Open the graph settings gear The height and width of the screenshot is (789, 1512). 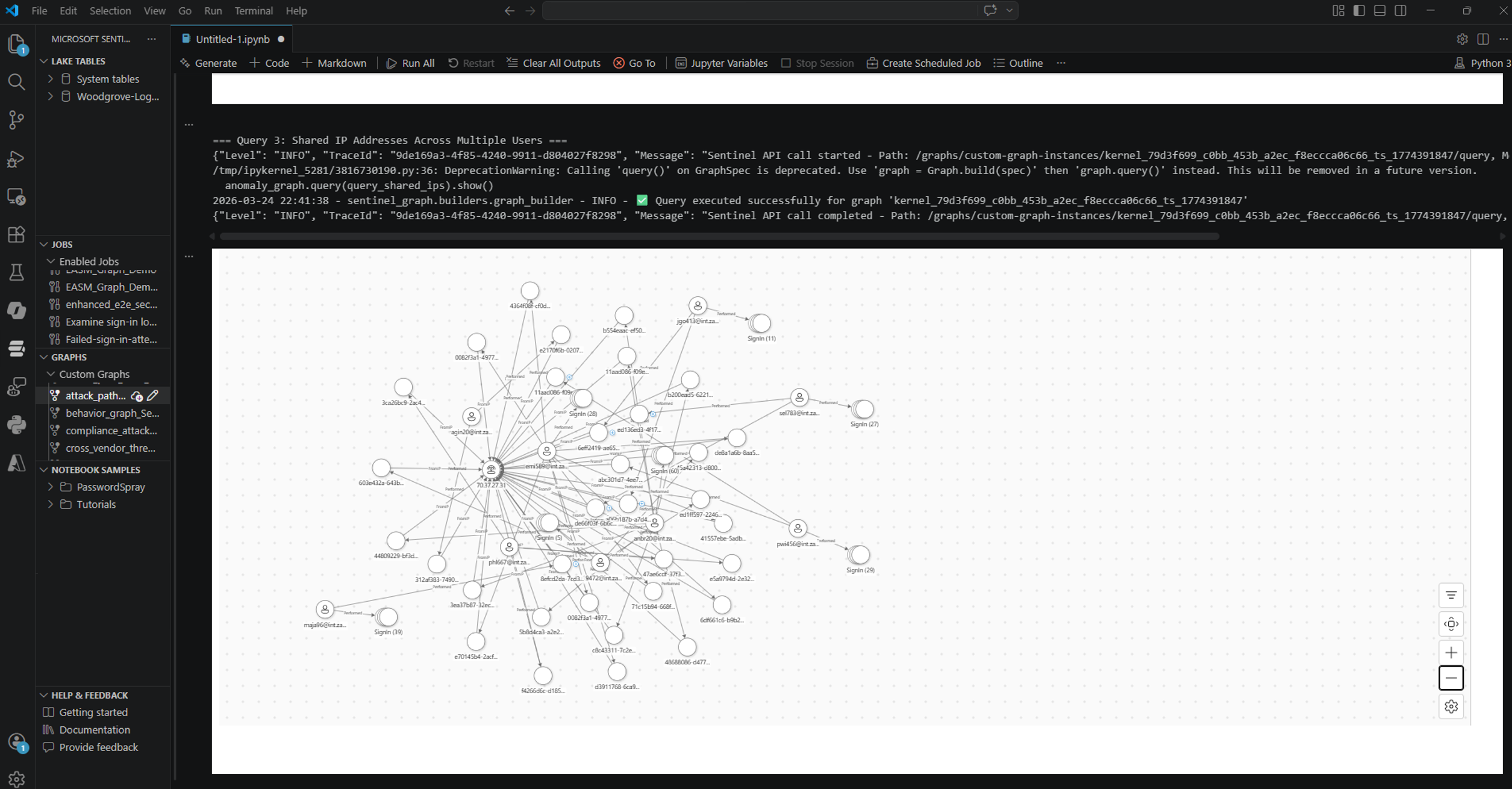click(x=1451, y=706)
